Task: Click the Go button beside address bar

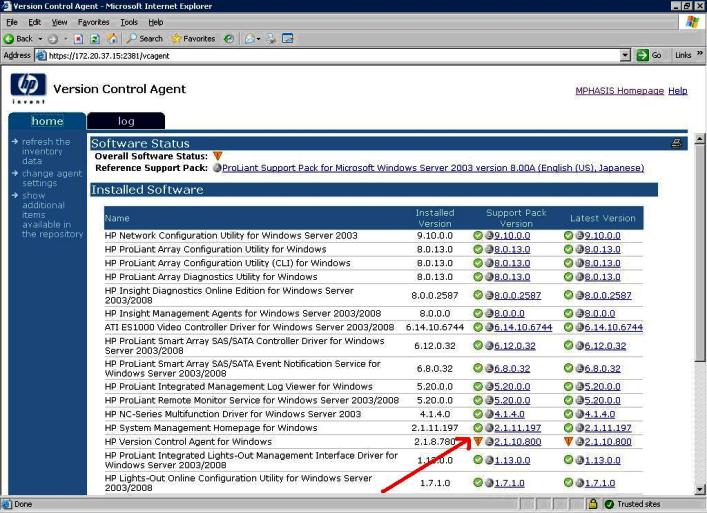Action: 650,55
